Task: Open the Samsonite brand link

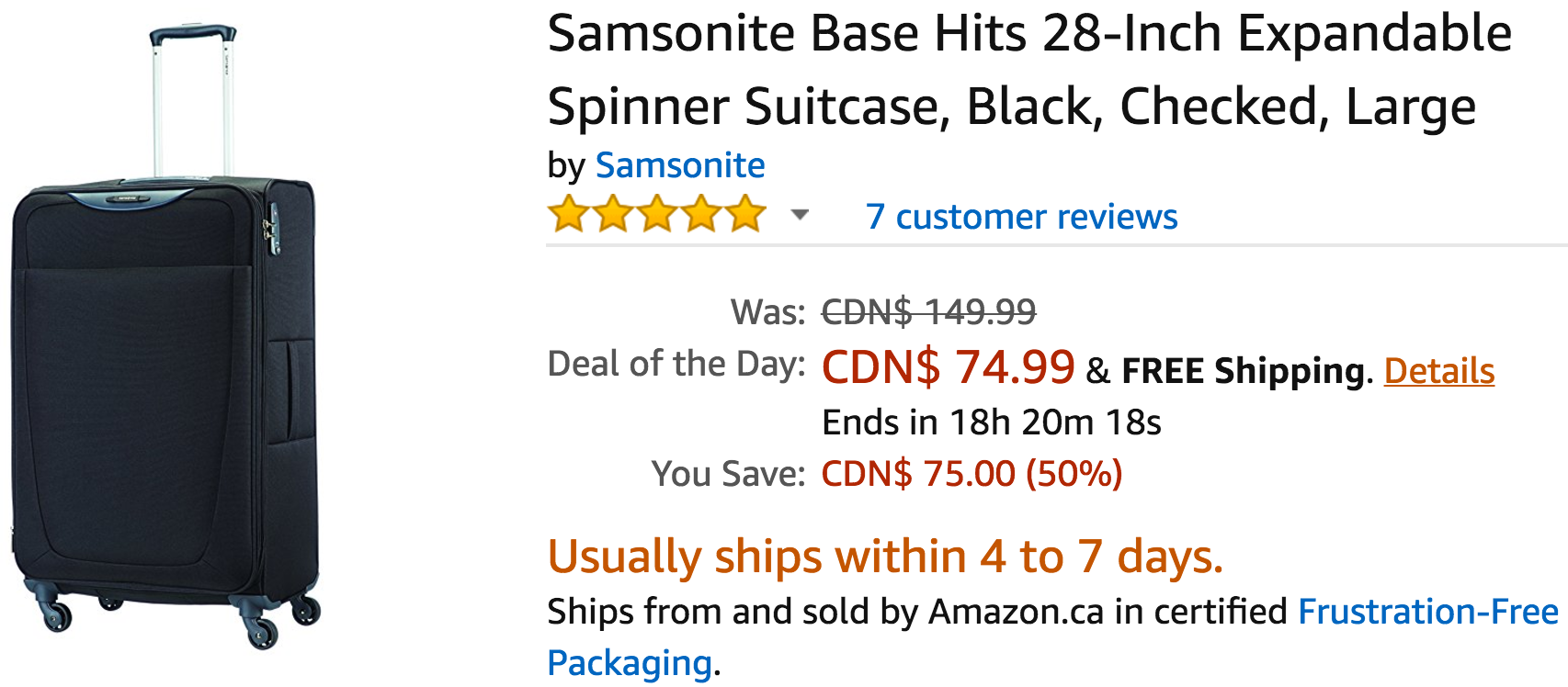Action: (680, 165)
